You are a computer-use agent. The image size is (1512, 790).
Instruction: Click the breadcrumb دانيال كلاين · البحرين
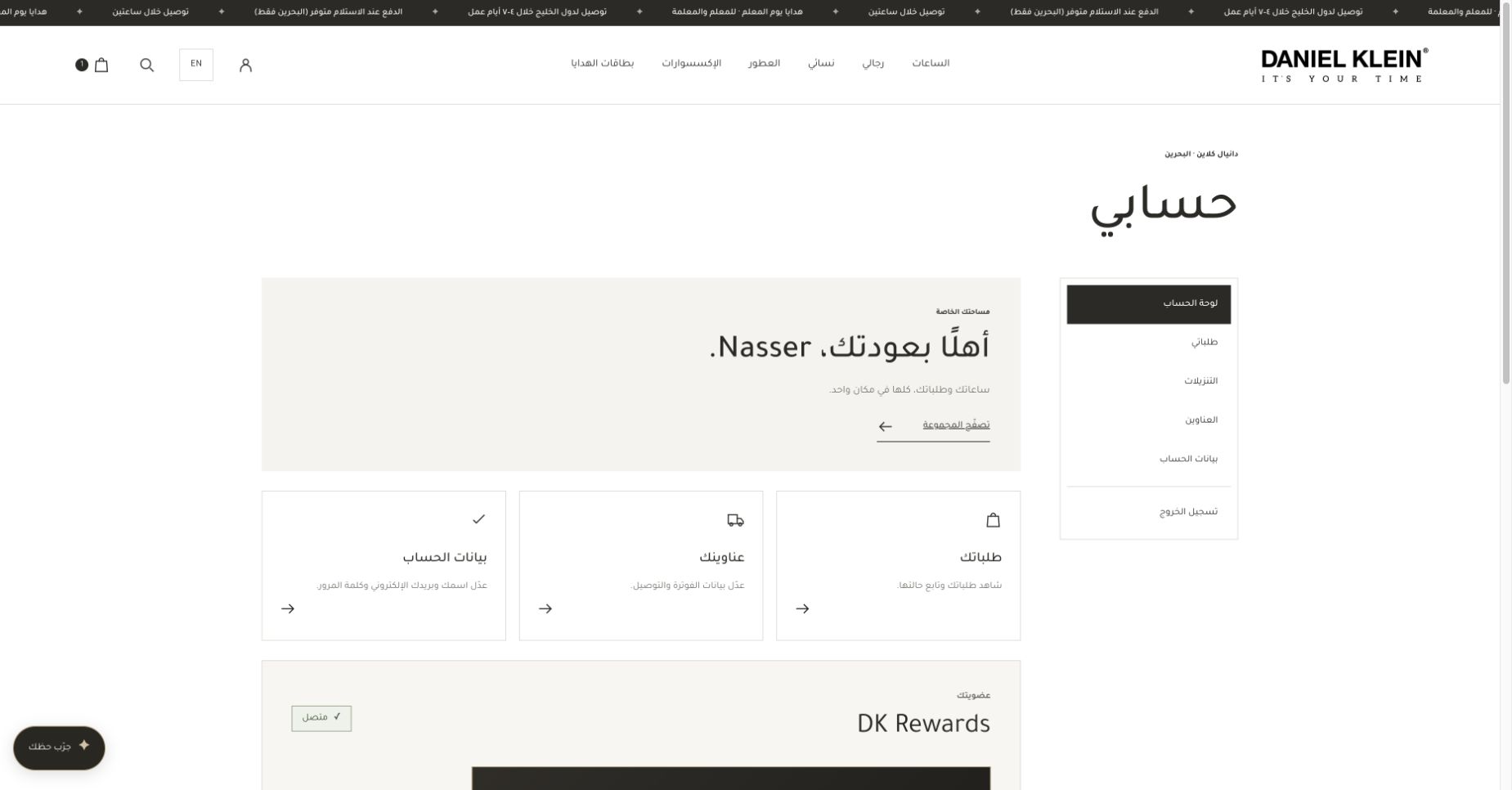coord(1201,154)
